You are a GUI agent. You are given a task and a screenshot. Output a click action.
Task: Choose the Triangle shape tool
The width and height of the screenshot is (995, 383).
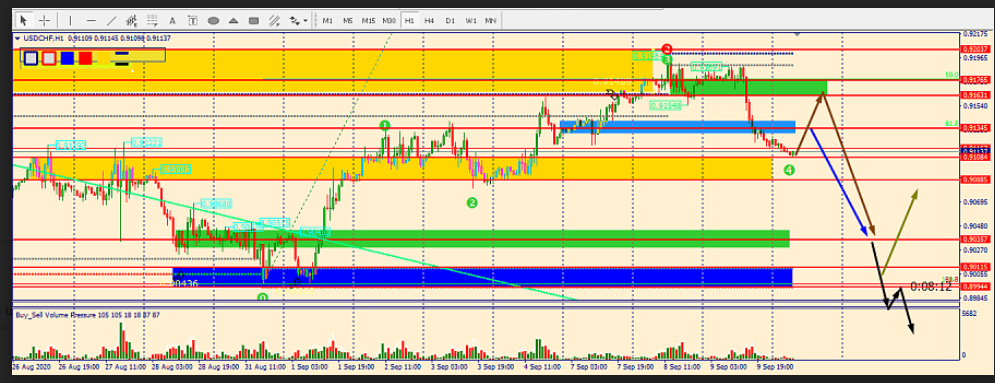pos(234,20)
